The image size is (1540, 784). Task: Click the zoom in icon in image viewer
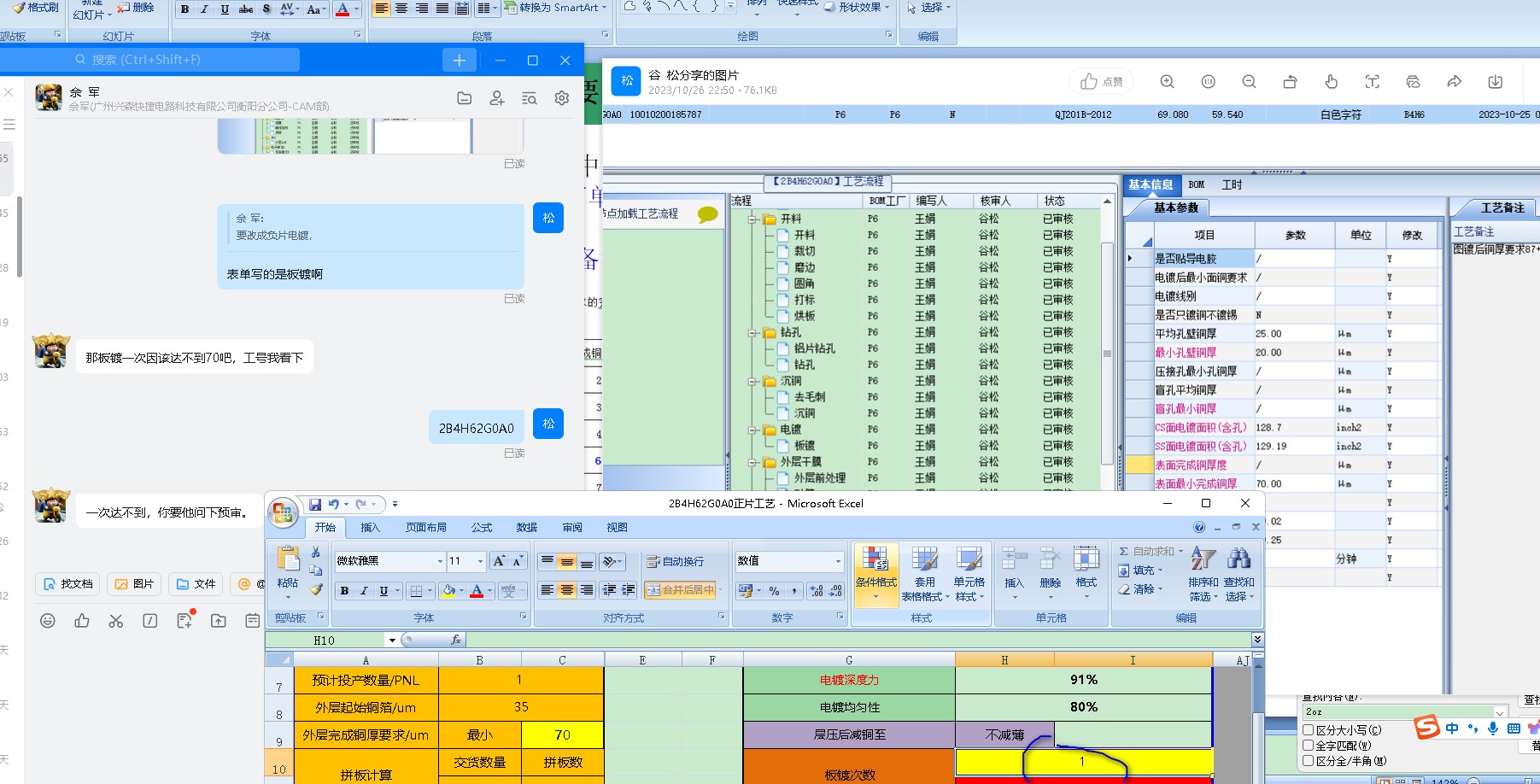(x=1167, y=82)
